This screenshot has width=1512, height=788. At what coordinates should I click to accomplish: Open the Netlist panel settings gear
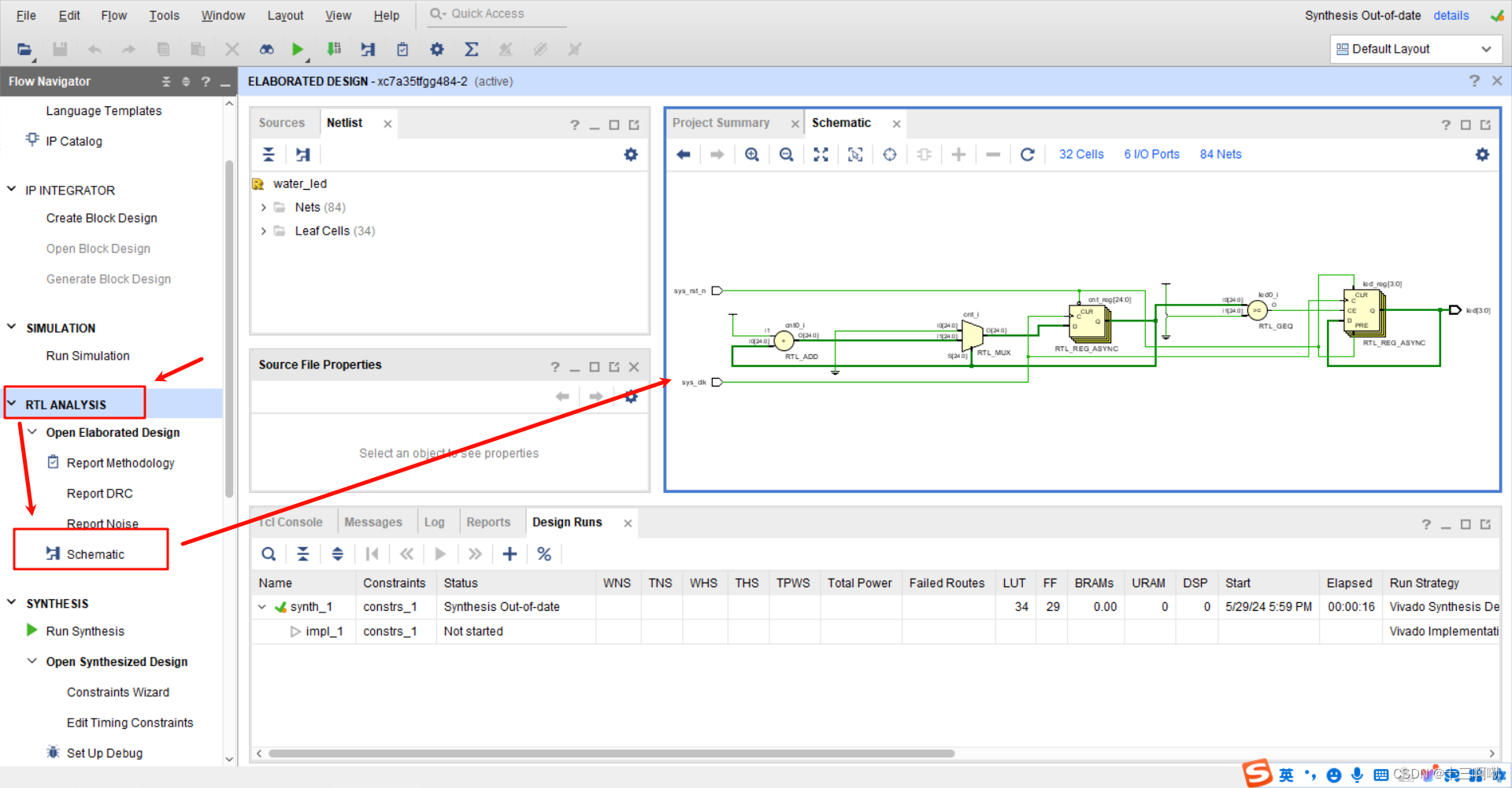[x=631, y=154]
